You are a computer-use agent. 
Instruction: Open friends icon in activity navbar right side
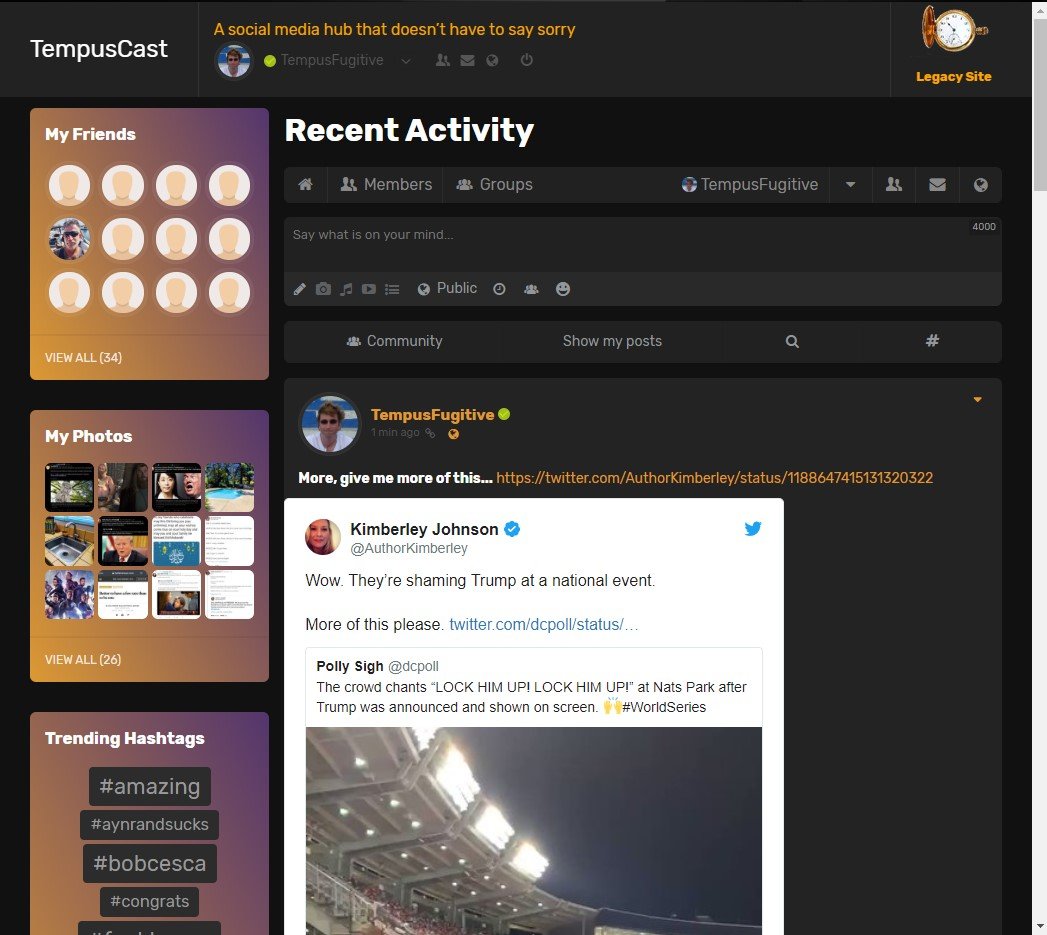[x=893, y=184]
